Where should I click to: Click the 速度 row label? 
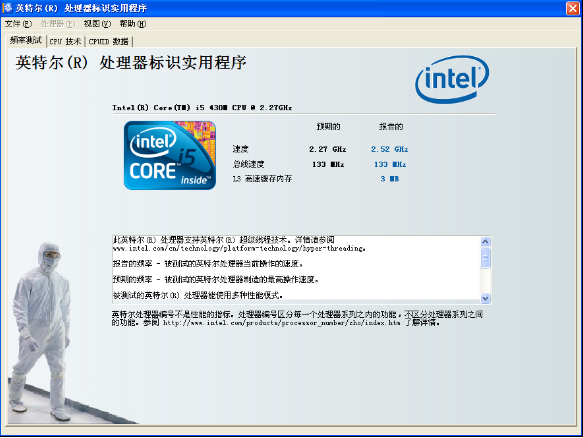(x=240, y=149)
